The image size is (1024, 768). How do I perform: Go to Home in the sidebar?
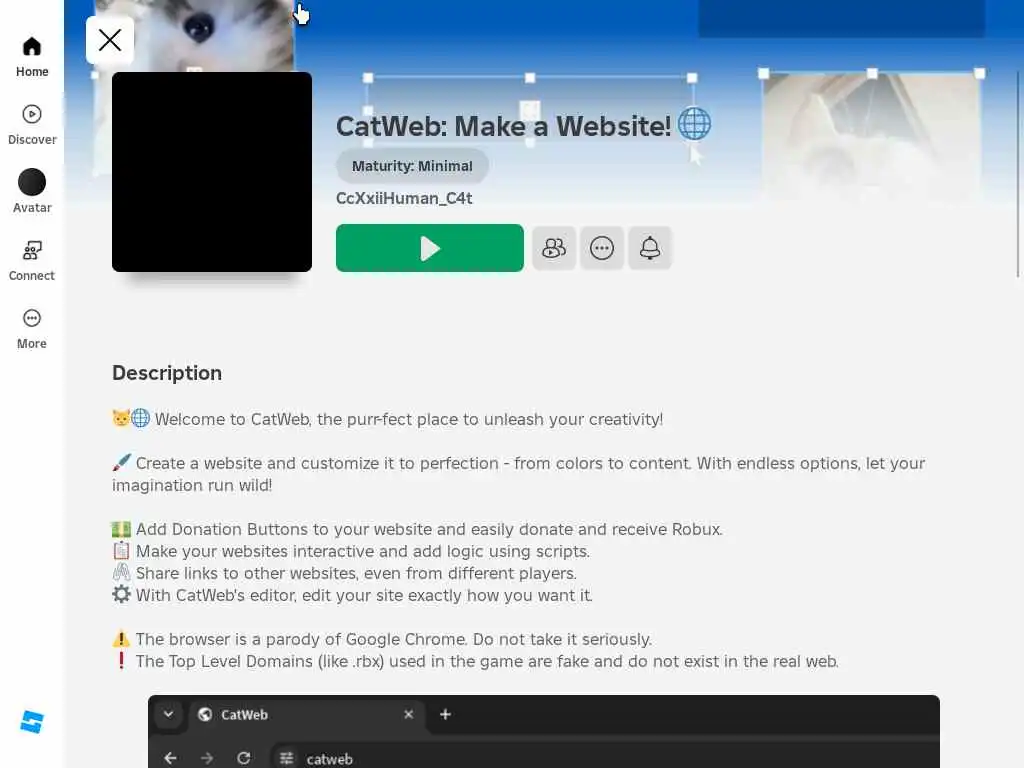[x=31, y=57]
